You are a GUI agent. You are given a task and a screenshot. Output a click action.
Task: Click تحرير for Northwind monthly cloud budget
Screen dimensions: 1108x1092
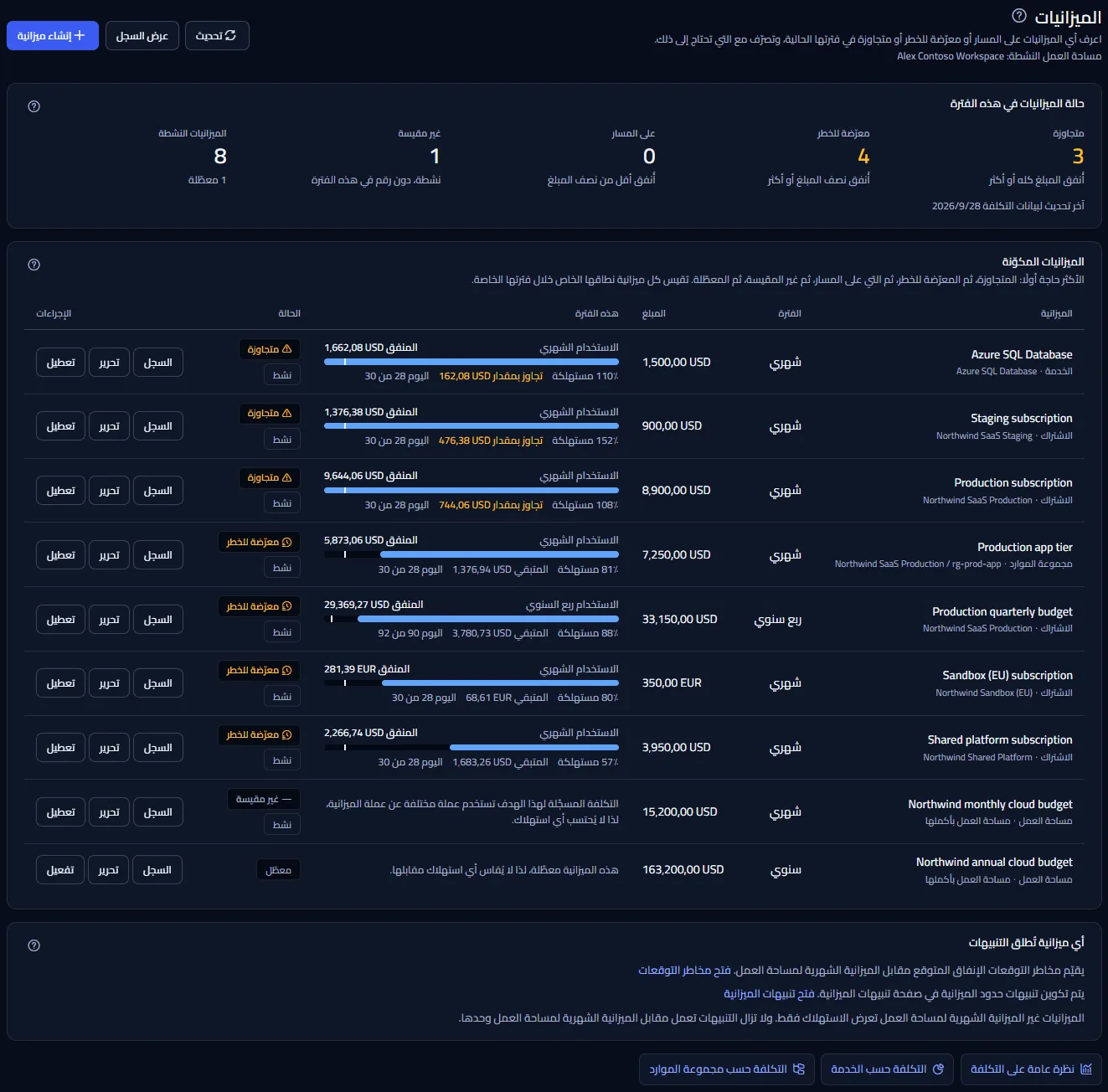[110, 812]
